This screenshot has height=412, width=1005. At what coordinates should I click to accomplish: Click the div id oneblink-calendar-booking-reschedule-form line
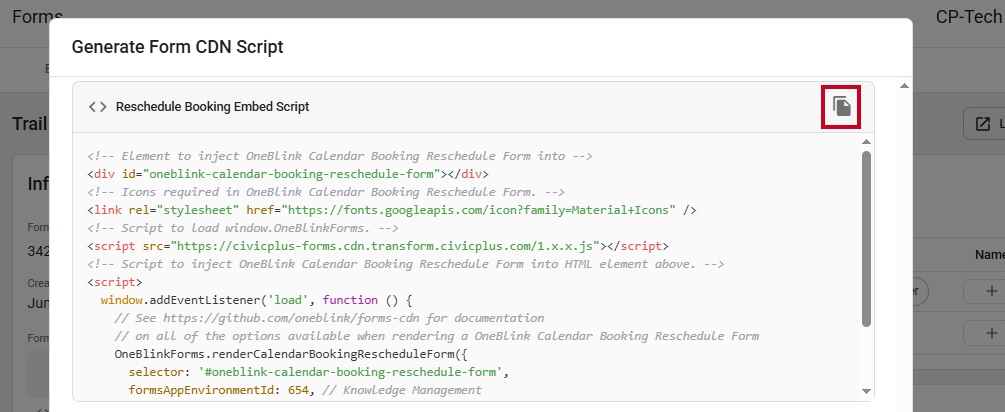(288, 174)
